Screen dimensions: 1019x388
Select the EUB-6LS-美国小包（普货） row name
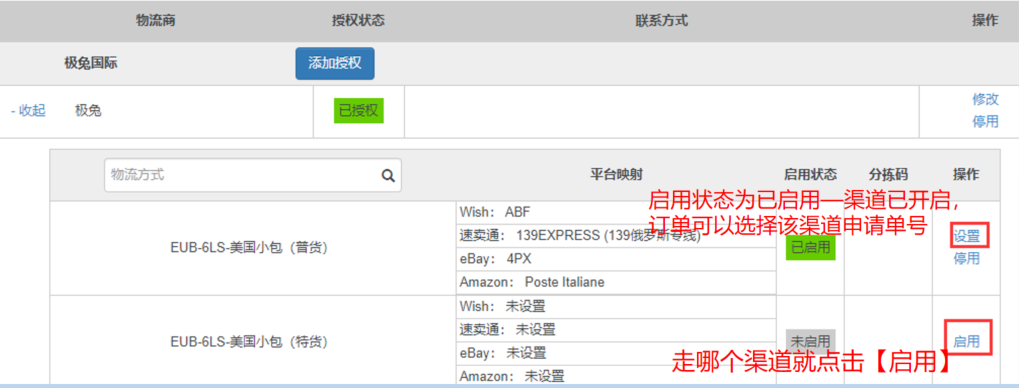pyautogui.click(x=250, y=248)
